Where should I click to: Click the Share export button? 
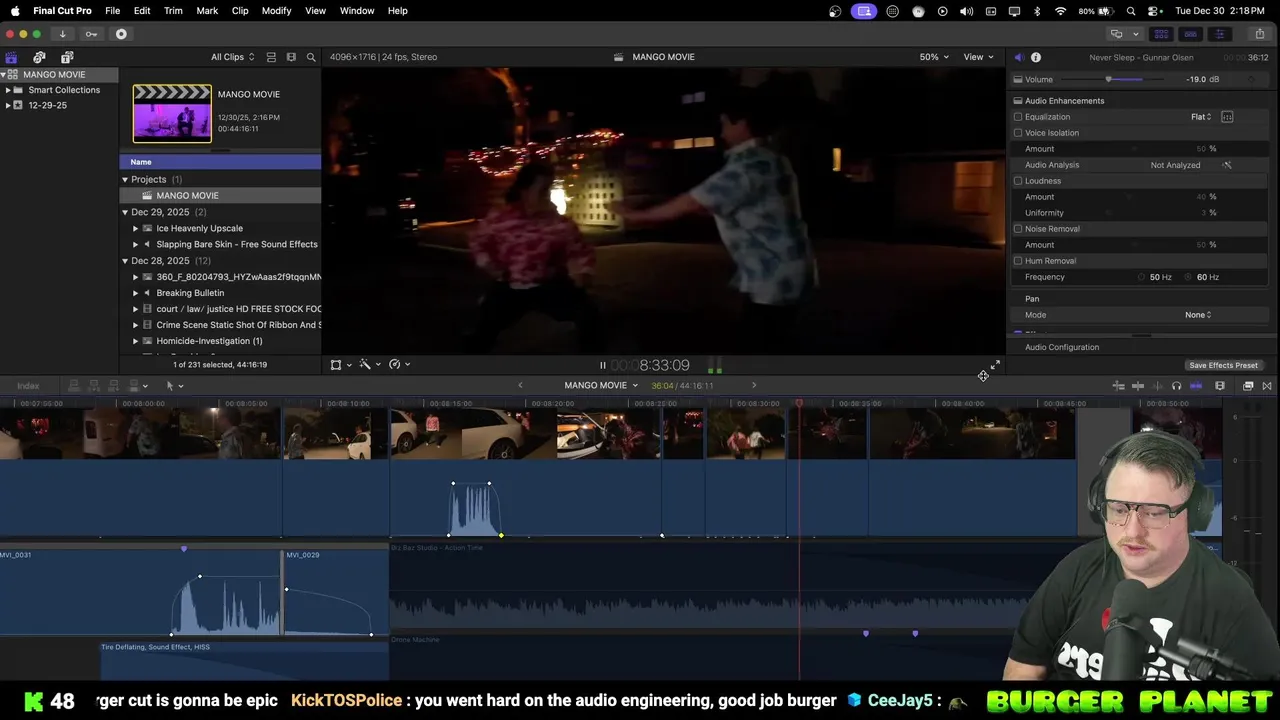pyautogui.click(x=1259, y=34)
